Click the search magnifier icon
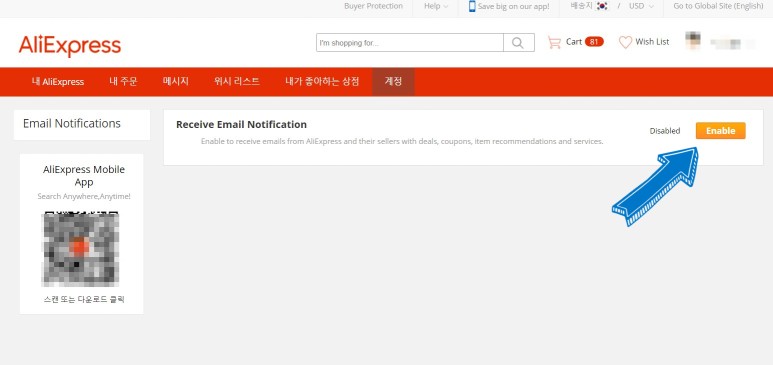The height and width of the screenshot is (365, 773). tap(519, 43)
